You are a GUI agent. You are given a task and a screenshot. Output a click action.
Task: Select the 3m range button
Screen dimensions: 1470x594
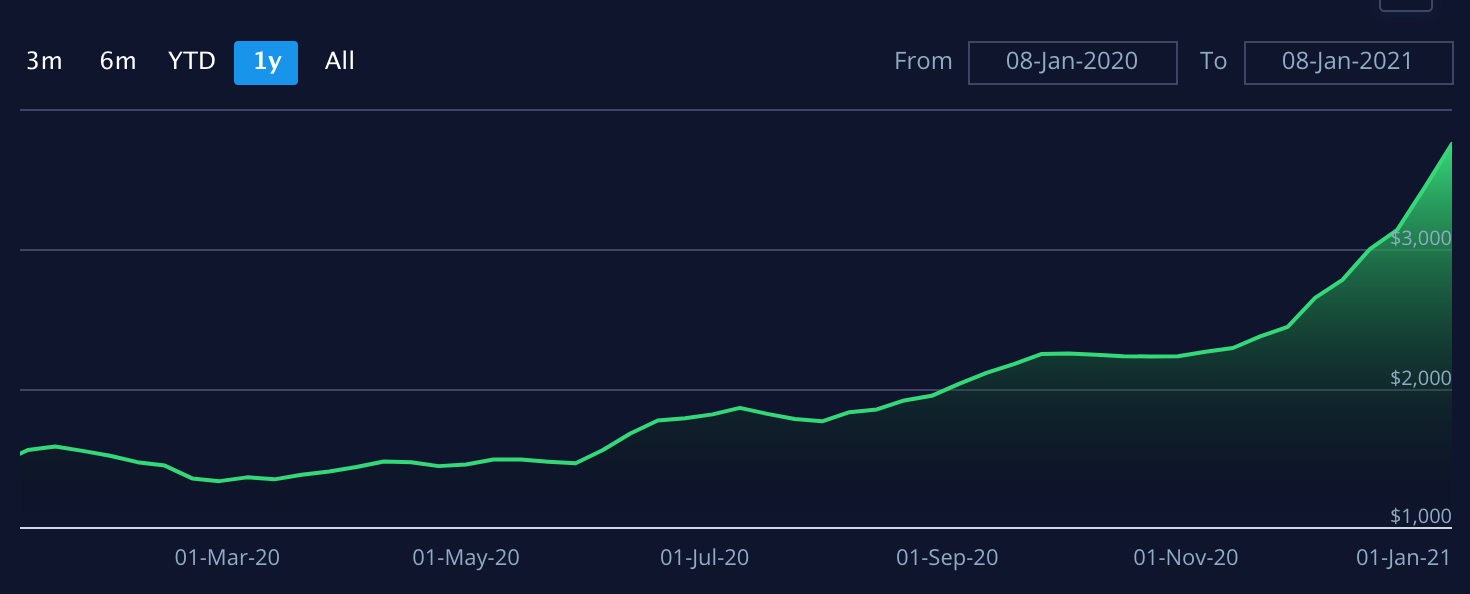tap(44, 62)
